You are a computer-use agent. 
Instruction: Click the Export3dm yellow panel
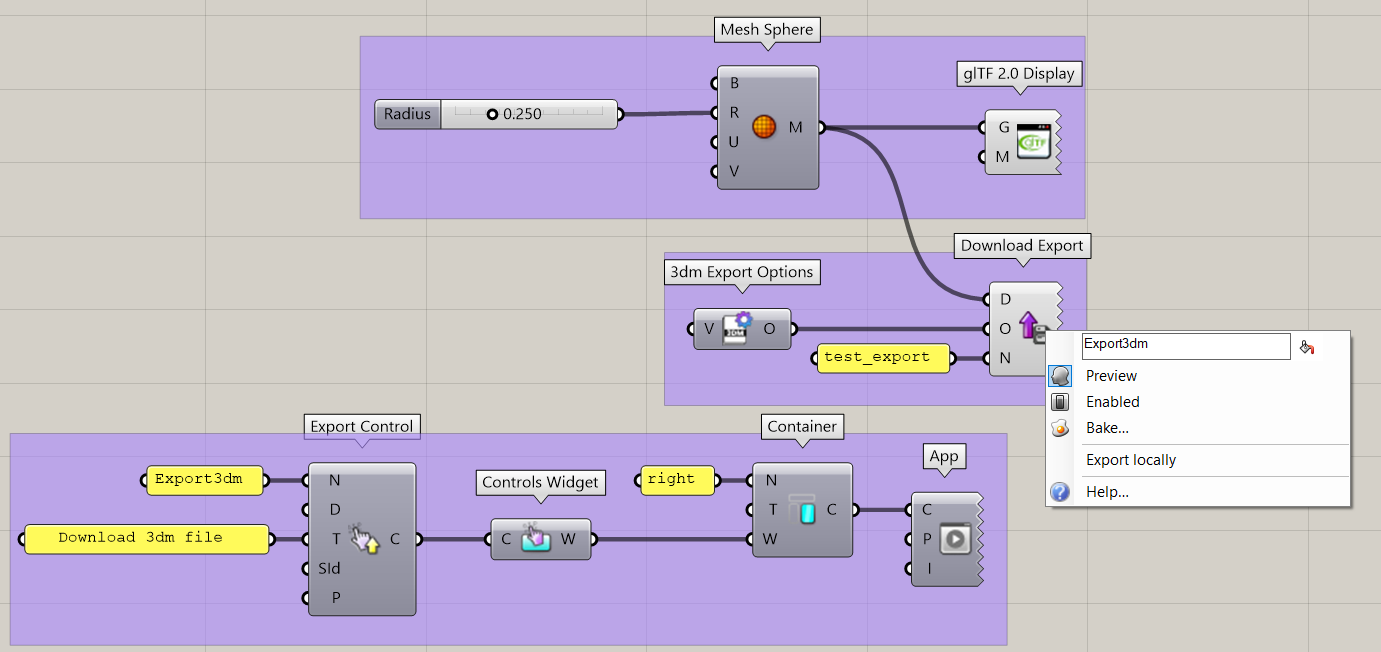(x=204, y=480)
